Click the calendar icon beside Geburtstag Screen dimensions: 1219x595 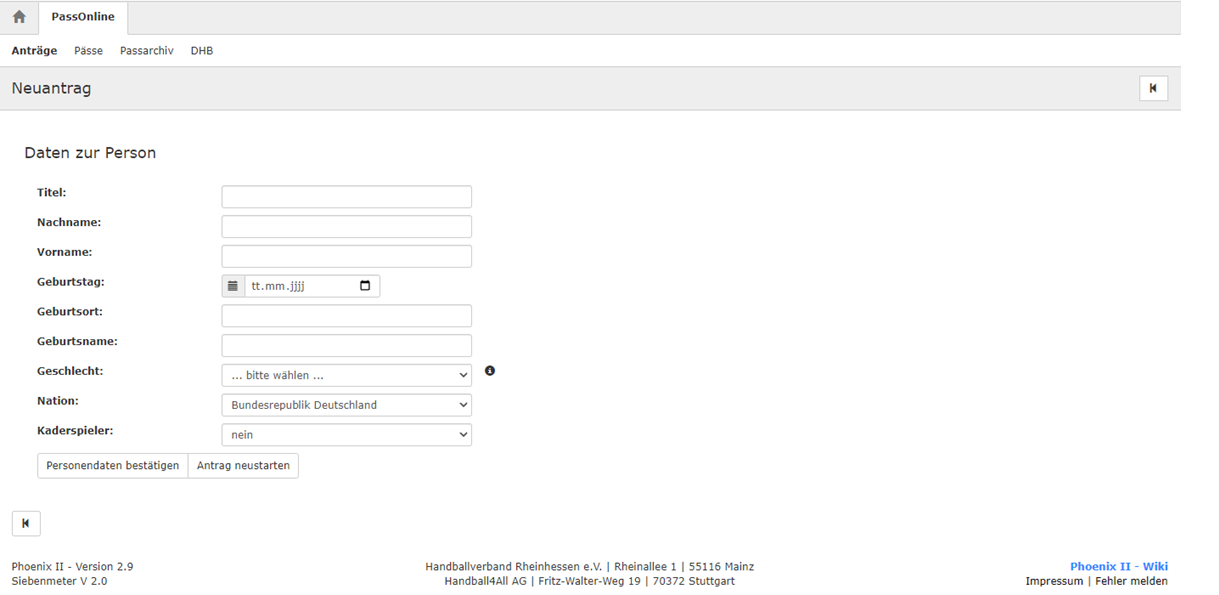click(233, 286)
